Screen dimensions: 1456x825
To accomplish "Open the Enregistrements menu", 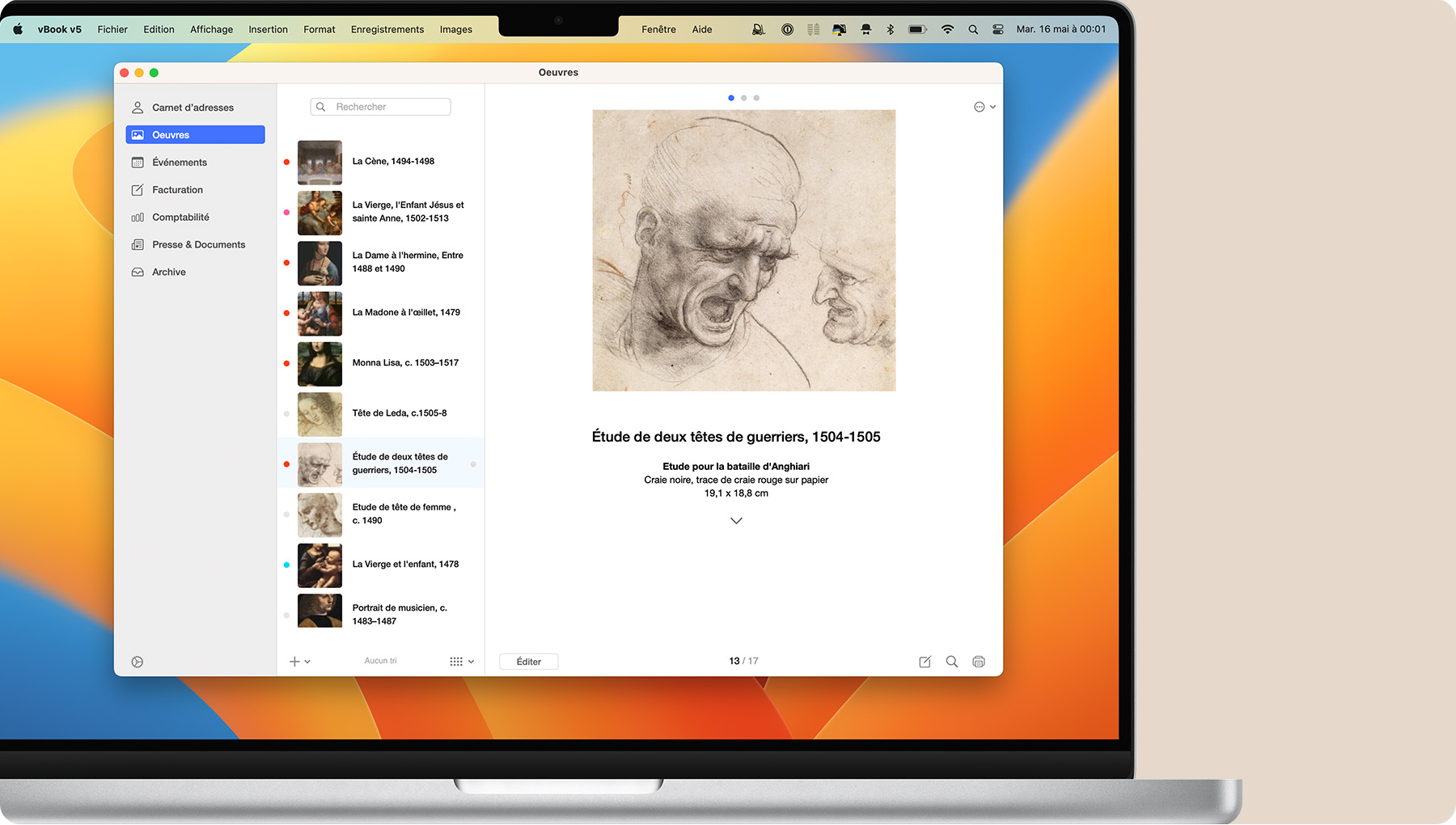I will pos(387,29).
